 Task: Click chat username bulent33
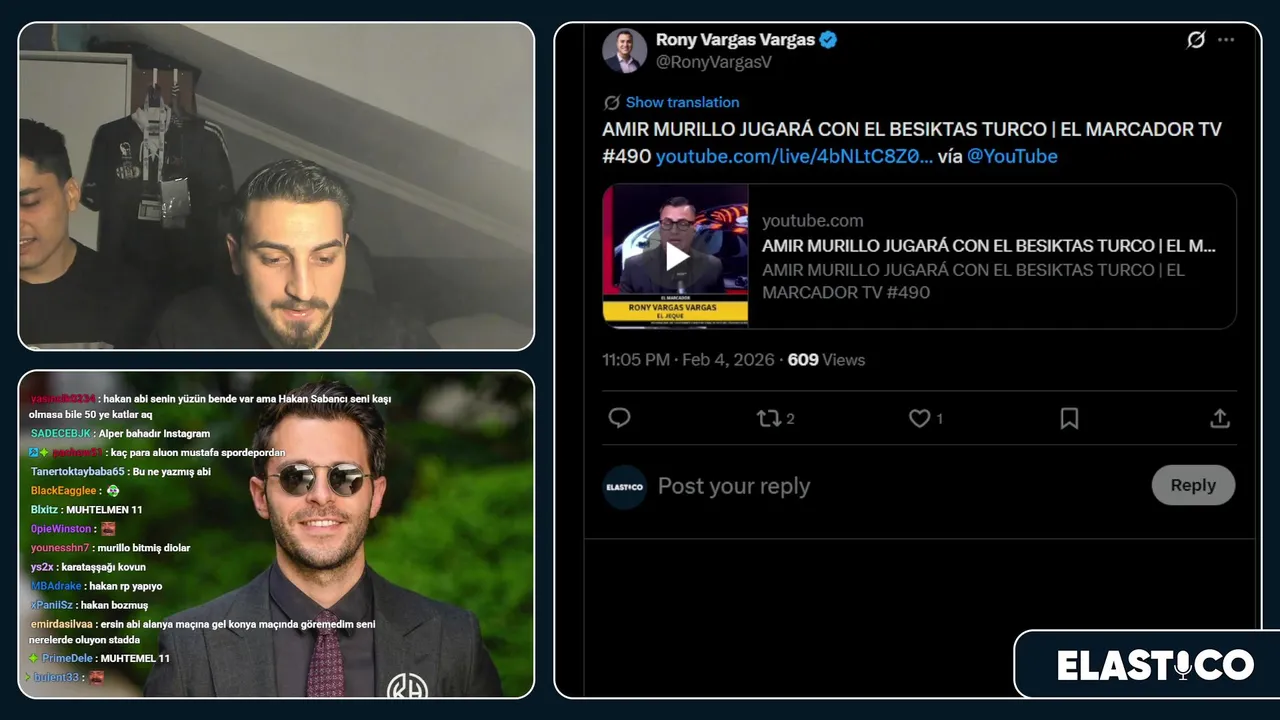(x=56, y=677)
